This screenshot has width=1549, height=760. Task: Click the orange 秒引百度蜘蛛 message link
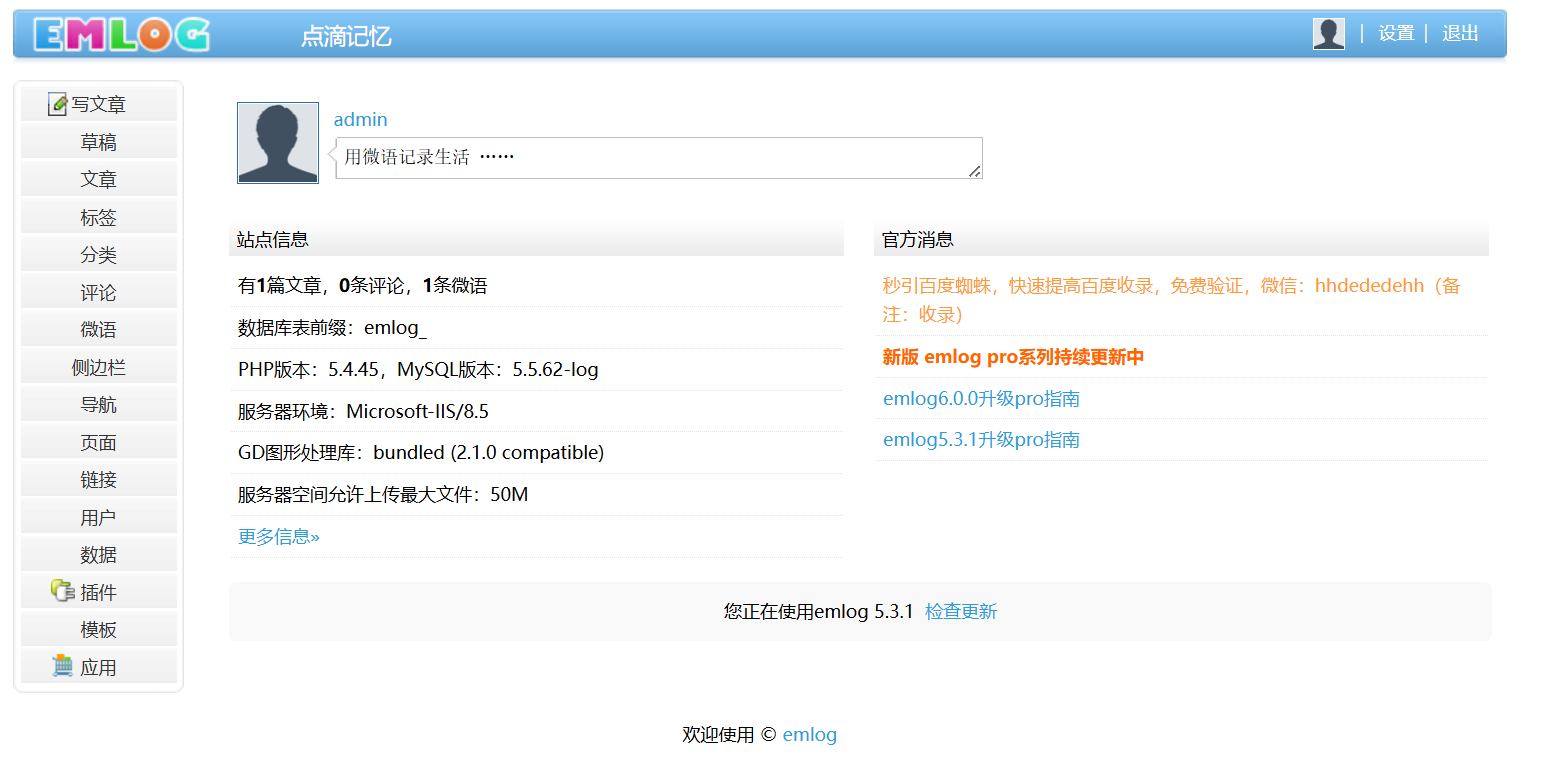tap(1171, 300)
